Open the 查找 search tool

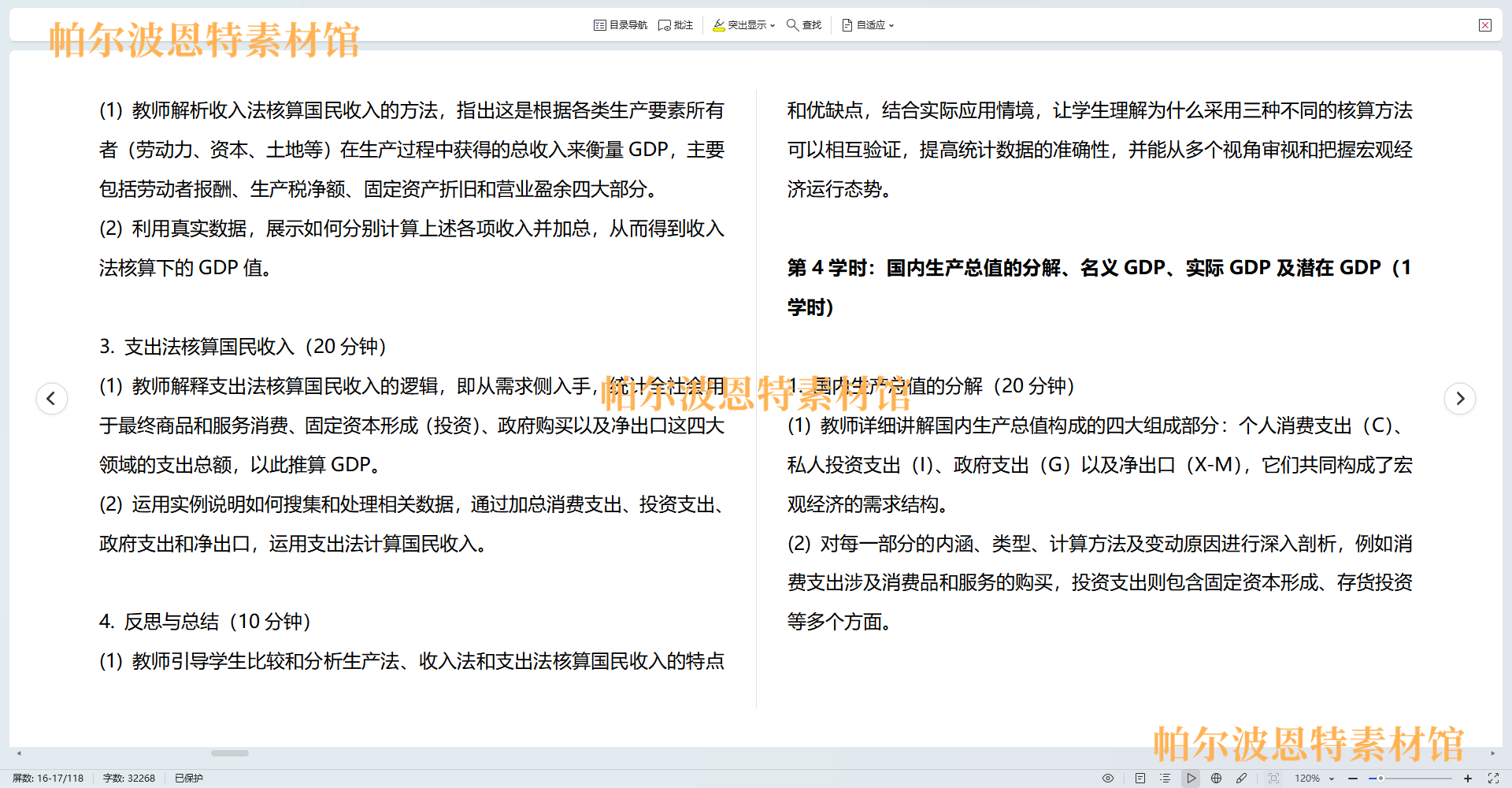(804, 25)
